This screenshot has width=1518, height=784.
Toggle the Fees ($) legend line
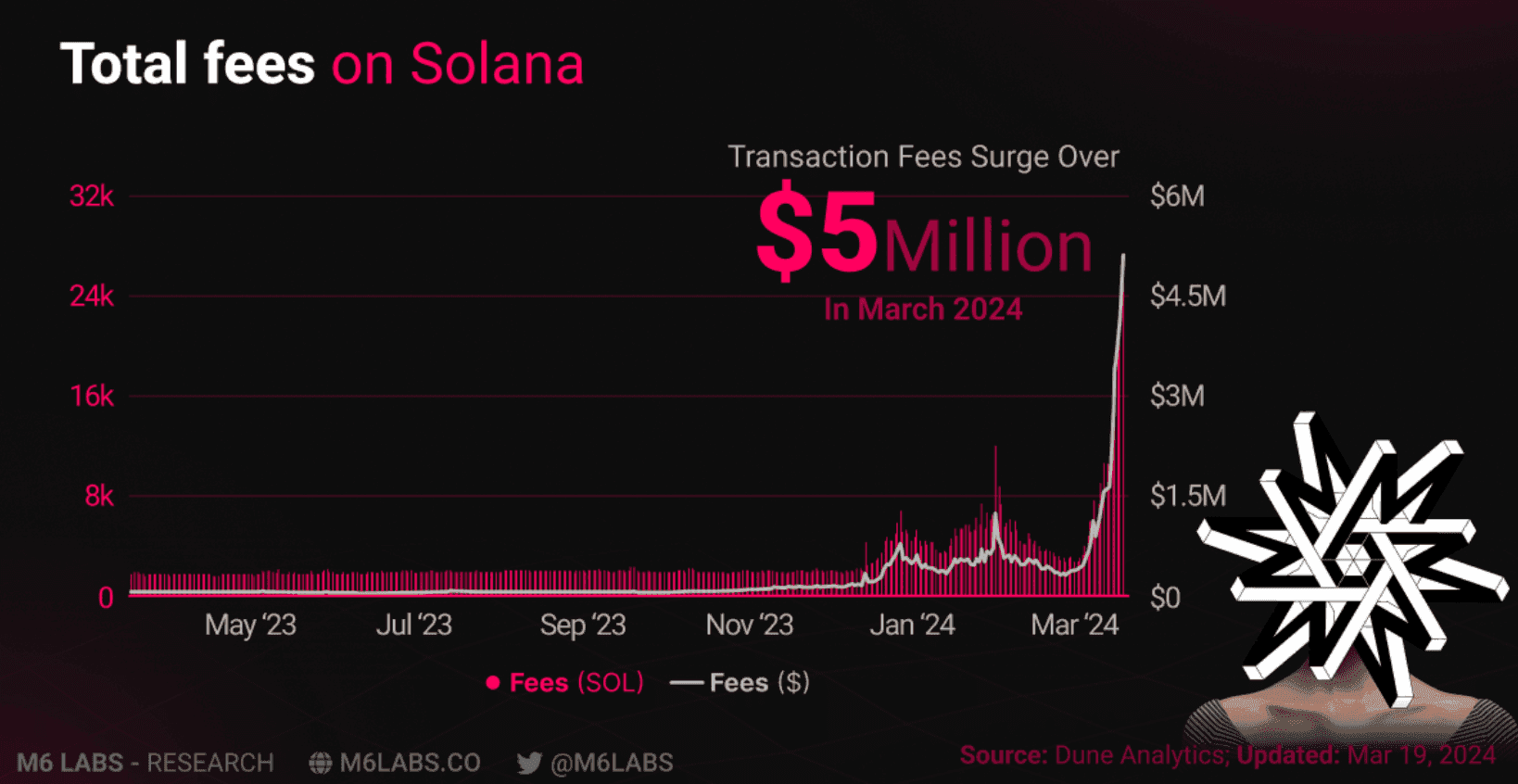tap(687, 683)
